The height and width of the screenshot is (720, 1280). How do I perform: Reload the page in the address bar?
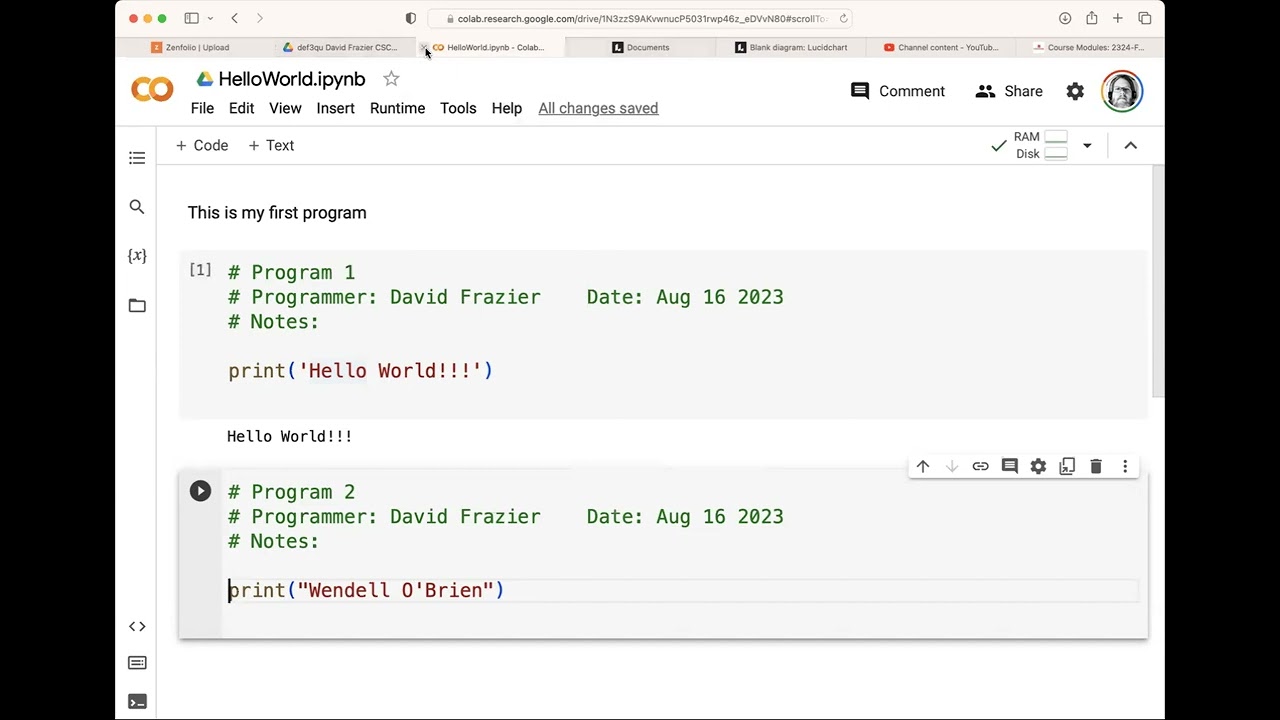[844, 18]
